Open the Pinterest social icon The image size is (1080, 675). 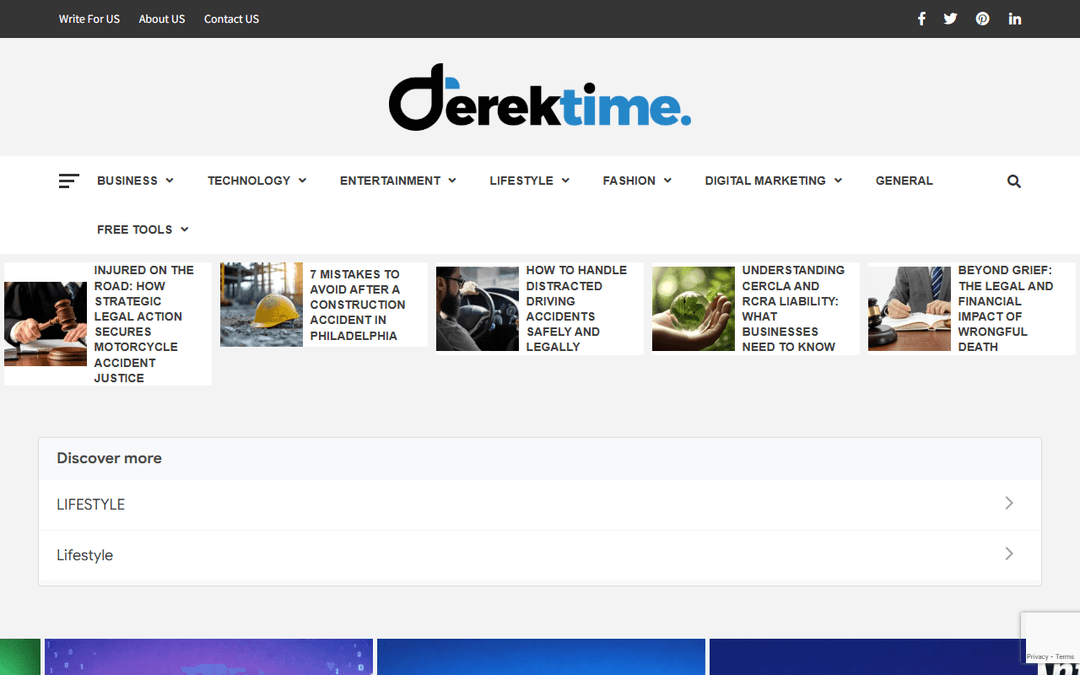click(x=983, y=19)
